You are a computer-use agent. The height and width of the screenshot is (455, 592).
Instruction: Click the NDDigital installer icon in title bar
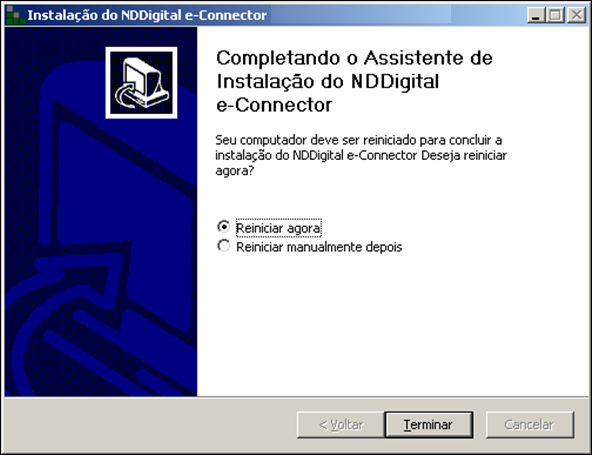[15, 15]
